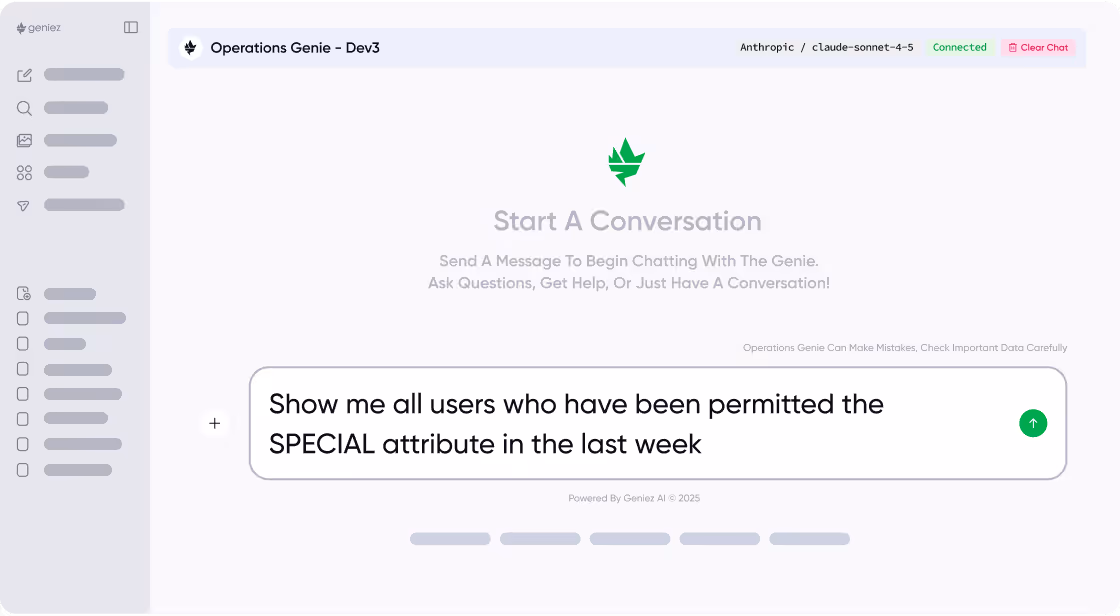Click the document-add icon in the sidebar
1120x616 pixels.
pos(24,293)
